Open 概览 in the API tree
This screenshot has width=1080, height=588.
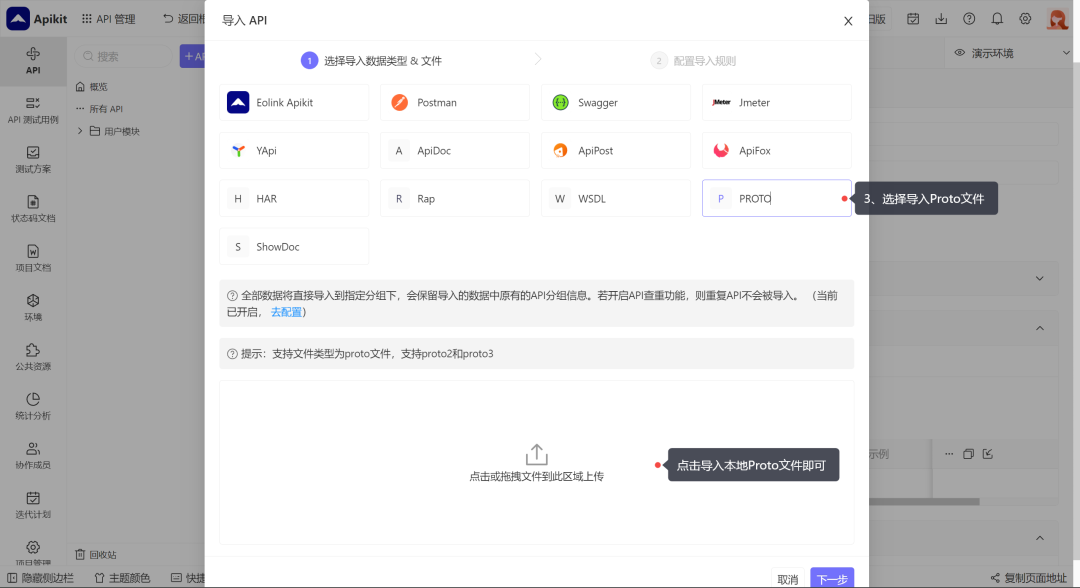pyautogui.click(x=92, y=87)
